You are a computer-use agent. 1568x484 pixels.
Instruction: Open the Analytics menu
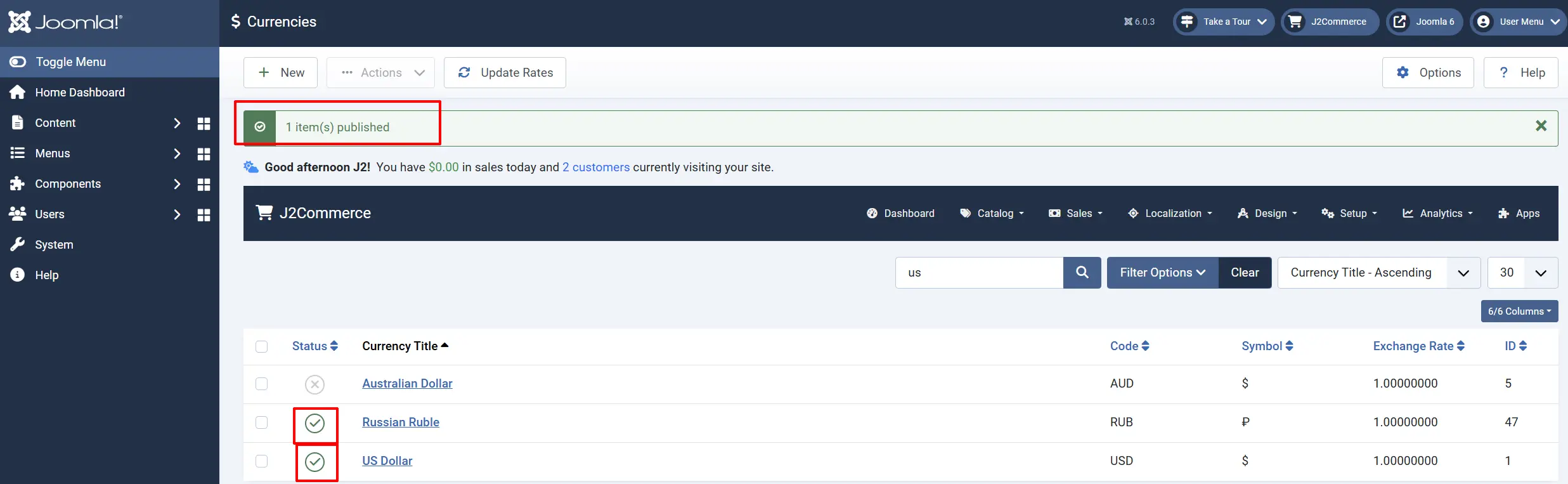(x=1437, y=214)
